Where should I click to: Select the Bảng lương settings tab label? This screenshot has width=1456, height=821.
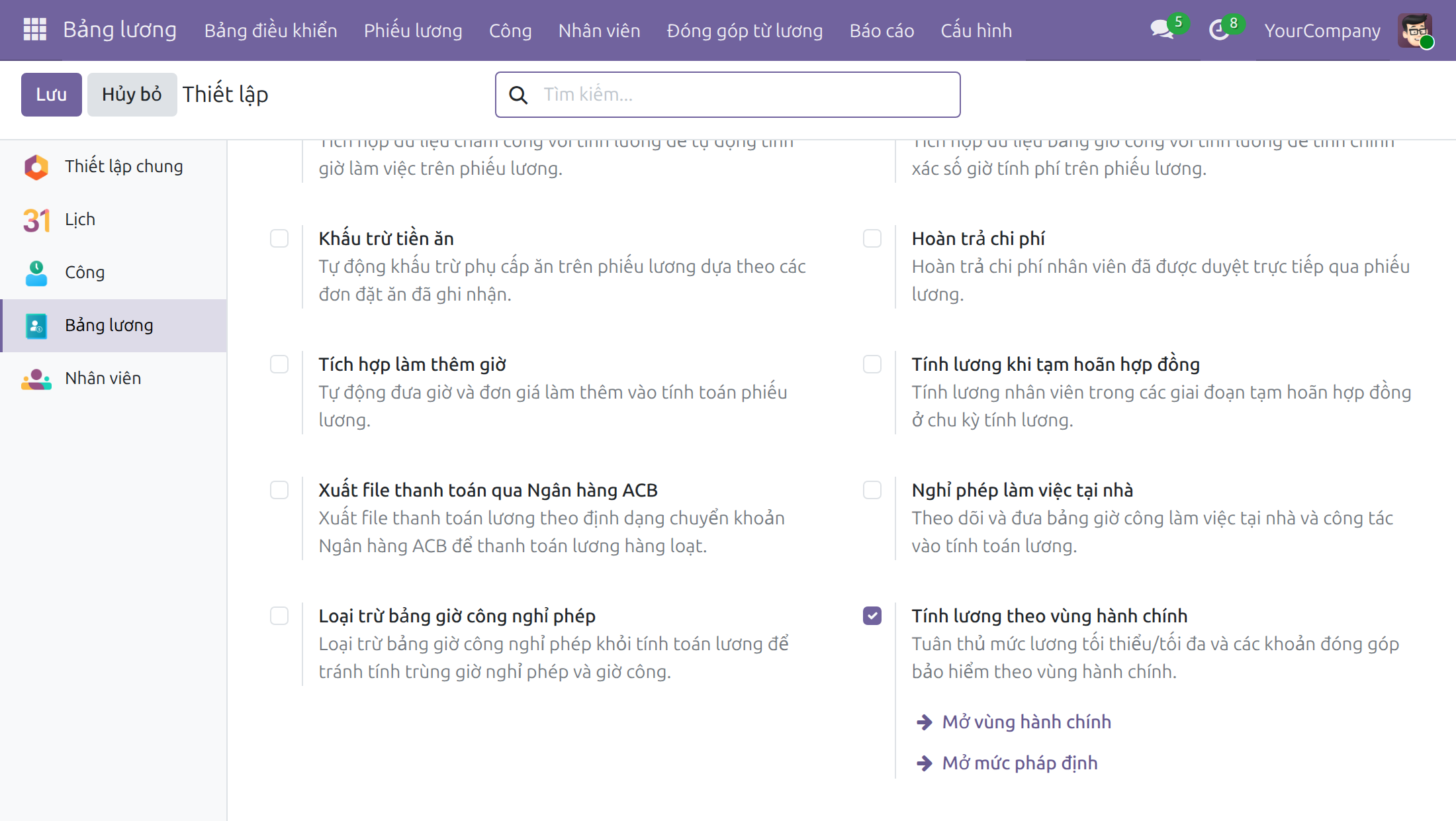pos(109,325)
